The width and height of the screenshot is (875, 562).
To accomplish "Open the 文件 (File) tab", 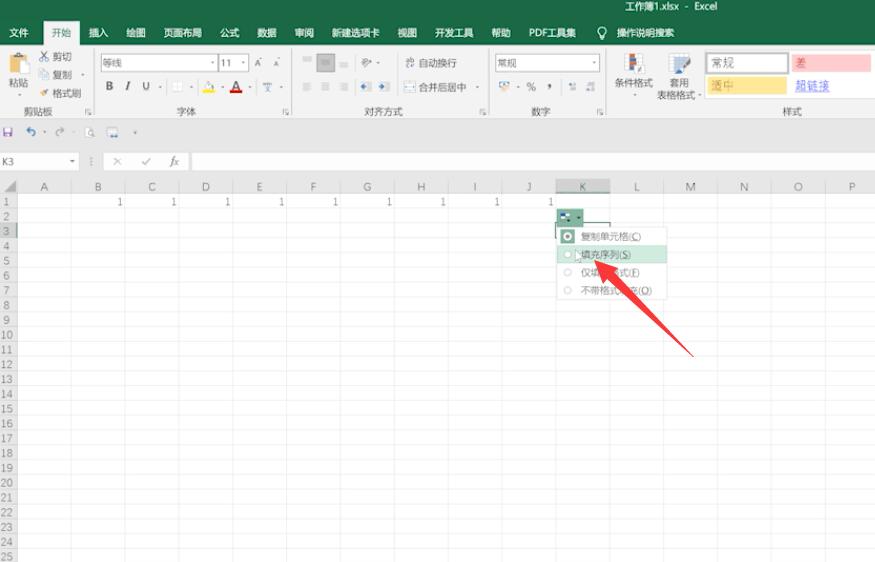I will click(x=19, y=33).
